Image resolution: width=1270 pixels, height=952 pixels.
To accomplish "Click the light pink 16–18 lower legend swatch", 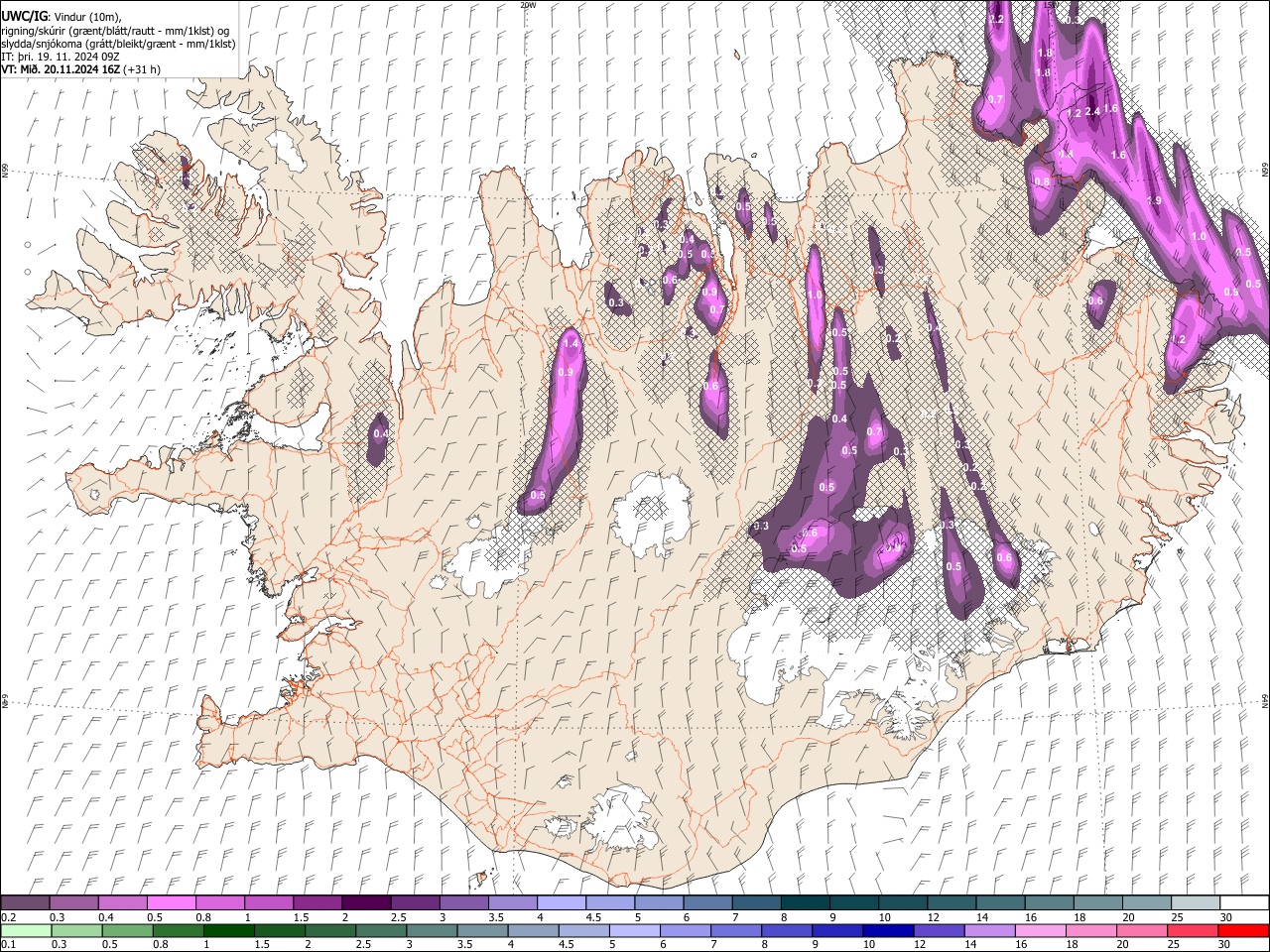I will 1041,930.
